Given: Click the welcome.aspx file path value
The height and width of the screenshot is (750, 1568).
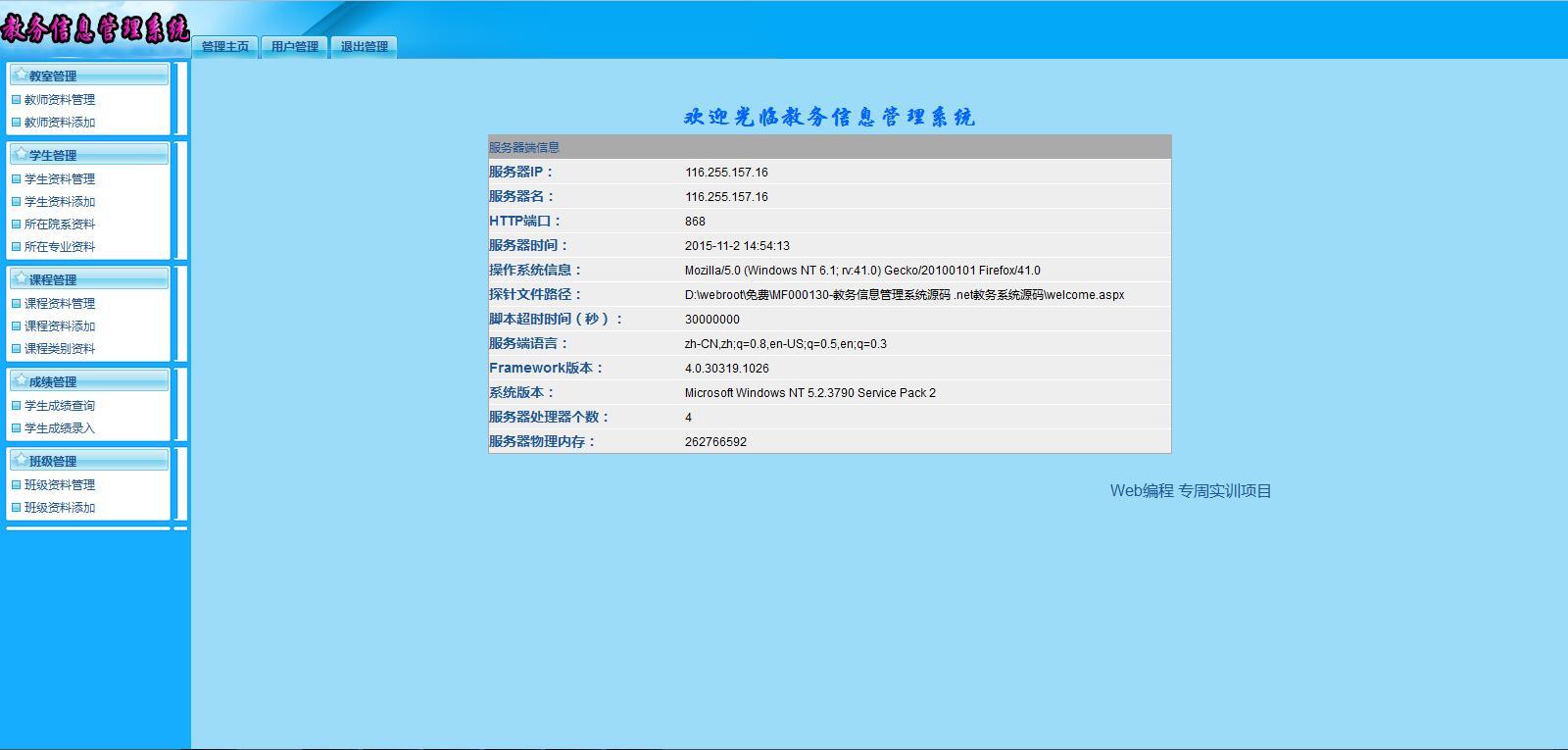Looking at the screenshot, I should click(905, 295).
